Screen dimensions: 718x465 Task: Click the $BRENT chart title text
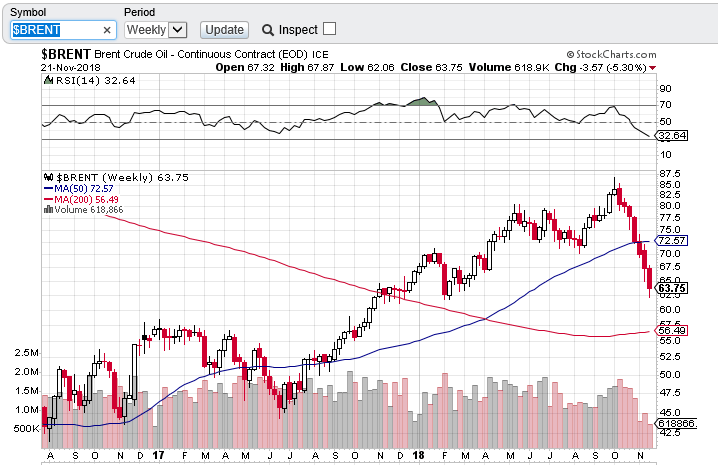tap(66, 55)
